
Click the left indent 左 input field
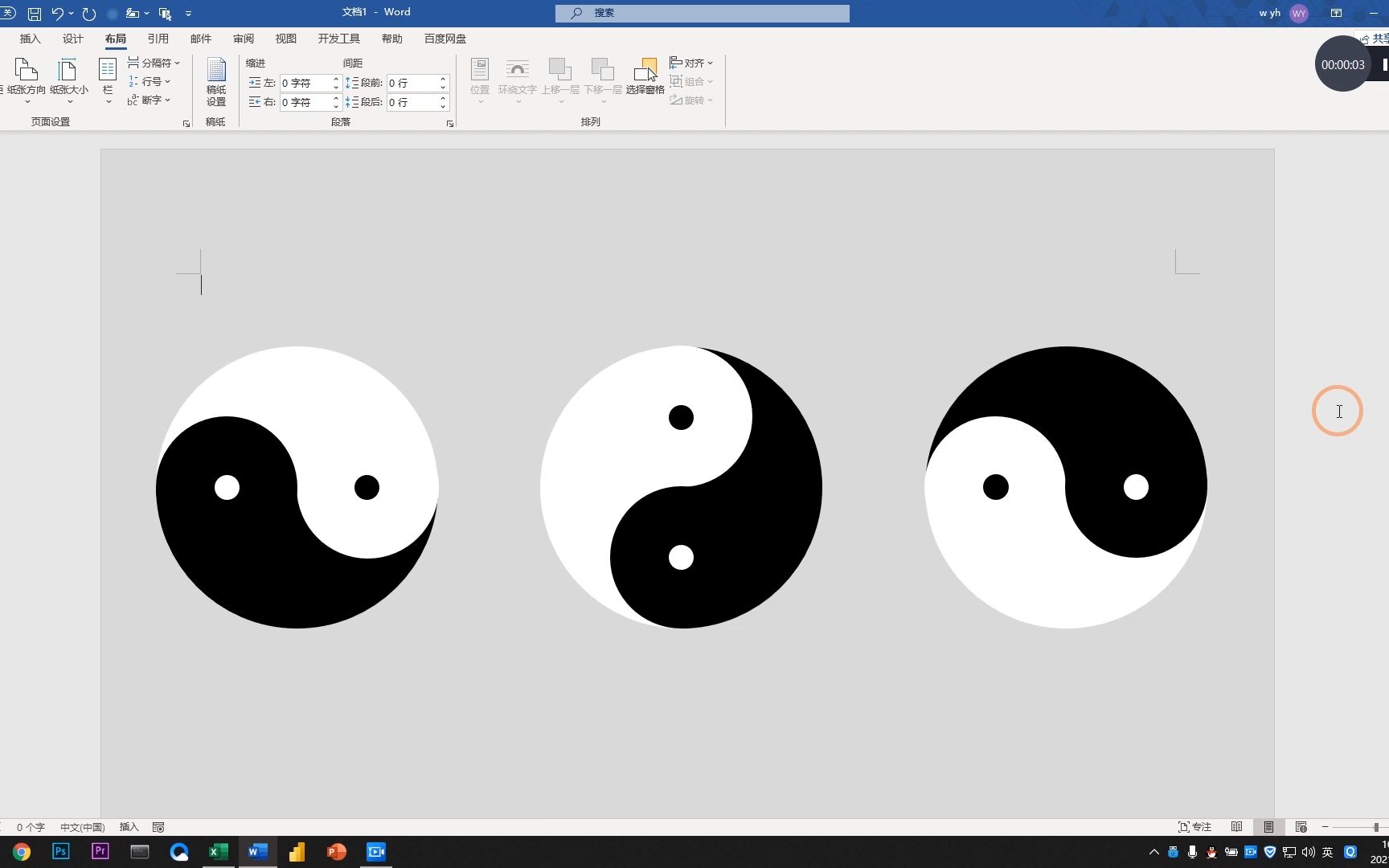305,83
